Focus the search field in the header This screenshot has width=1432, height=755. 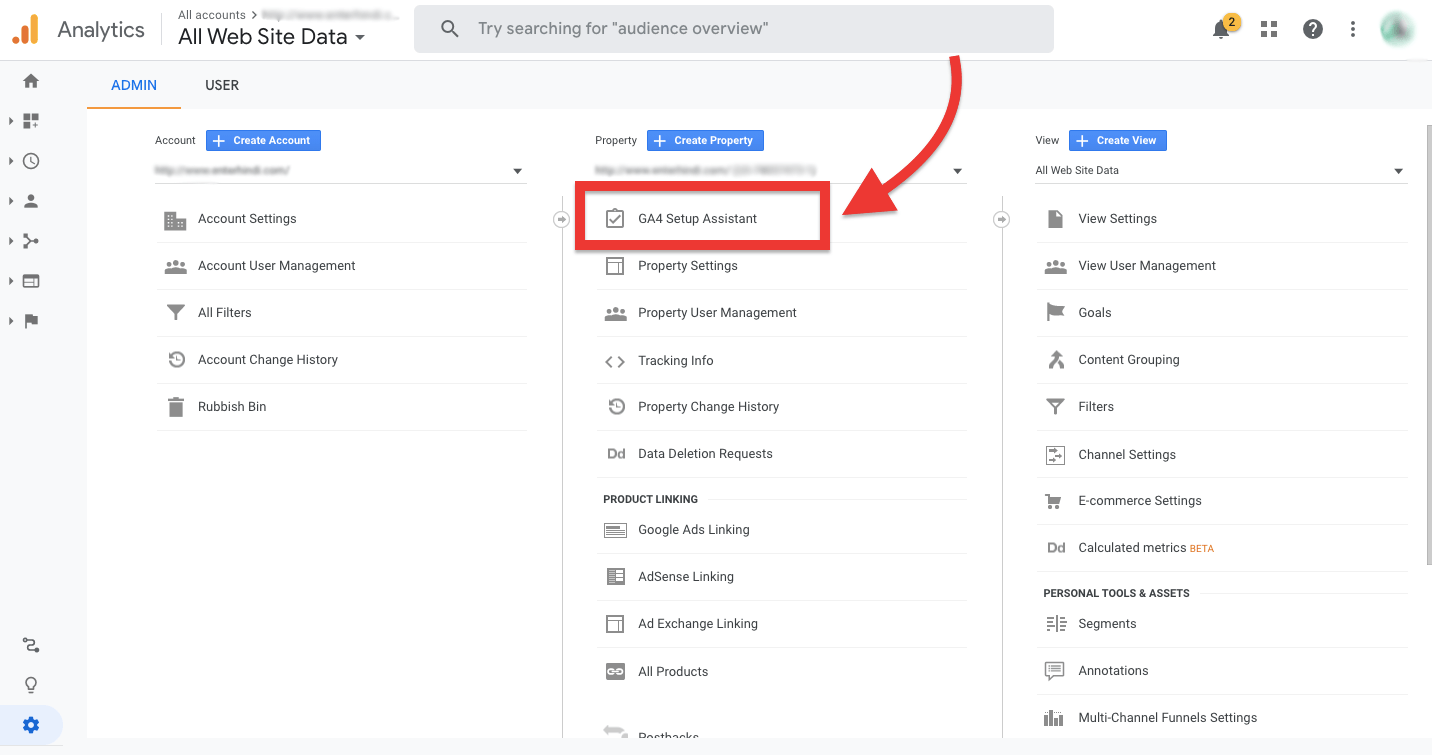[734, 29]
